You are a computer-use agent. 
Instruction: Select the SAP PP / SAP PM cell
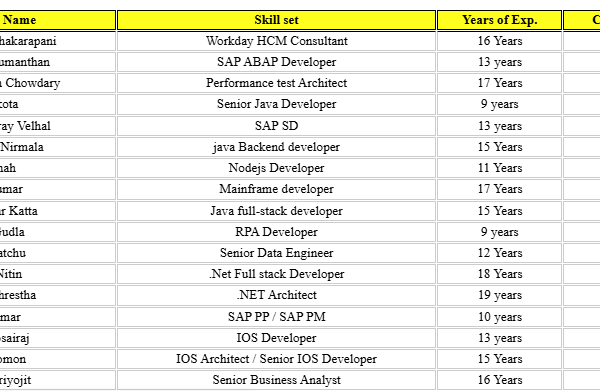[276, 317]
